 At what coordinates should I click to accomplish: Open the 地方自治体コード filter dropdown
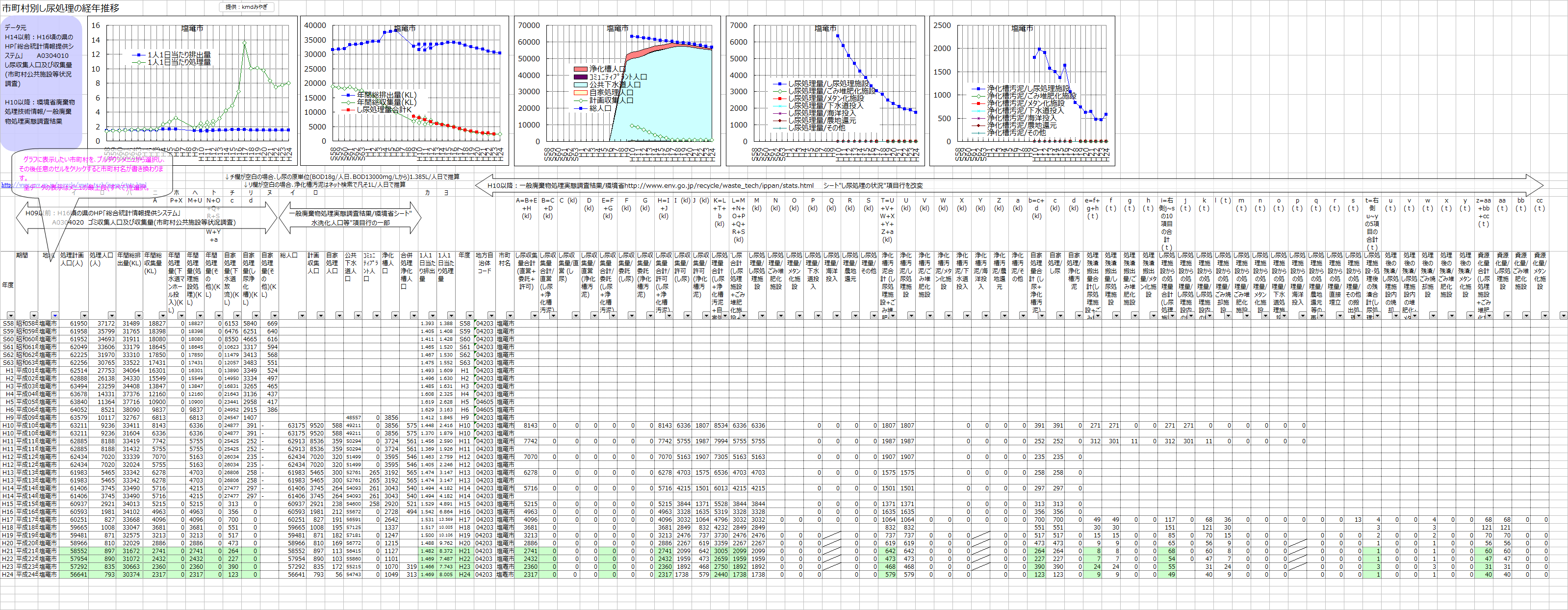pyautogui.click(x=491, y=315)
